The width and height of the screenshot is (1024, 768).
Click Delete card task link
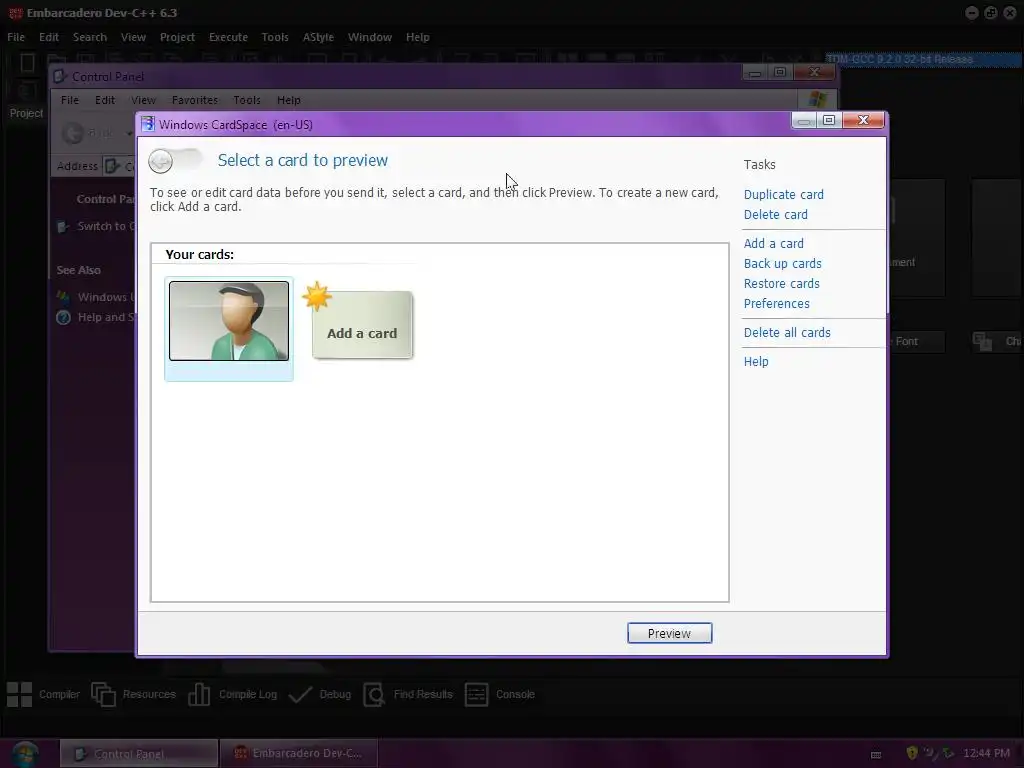point(776,215)
